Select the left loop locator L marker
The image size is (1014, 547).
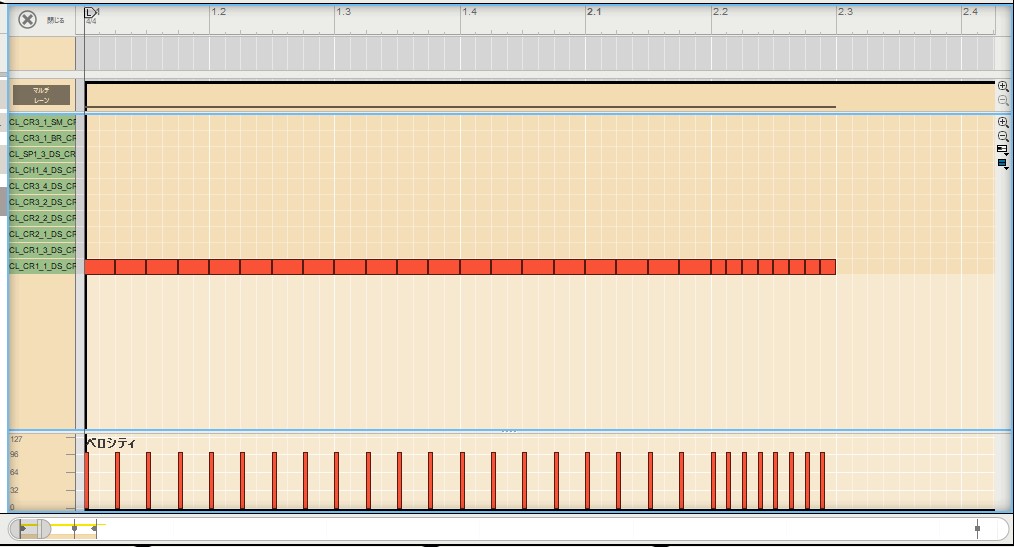tap(90, 12)
